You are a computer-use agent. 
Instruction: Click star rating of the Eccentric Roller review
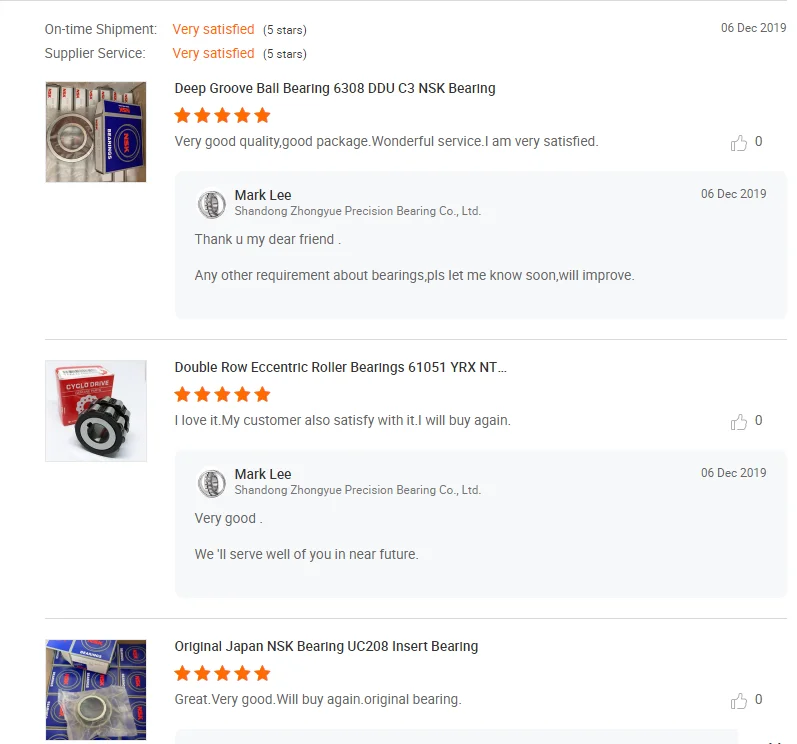[222, 394]
